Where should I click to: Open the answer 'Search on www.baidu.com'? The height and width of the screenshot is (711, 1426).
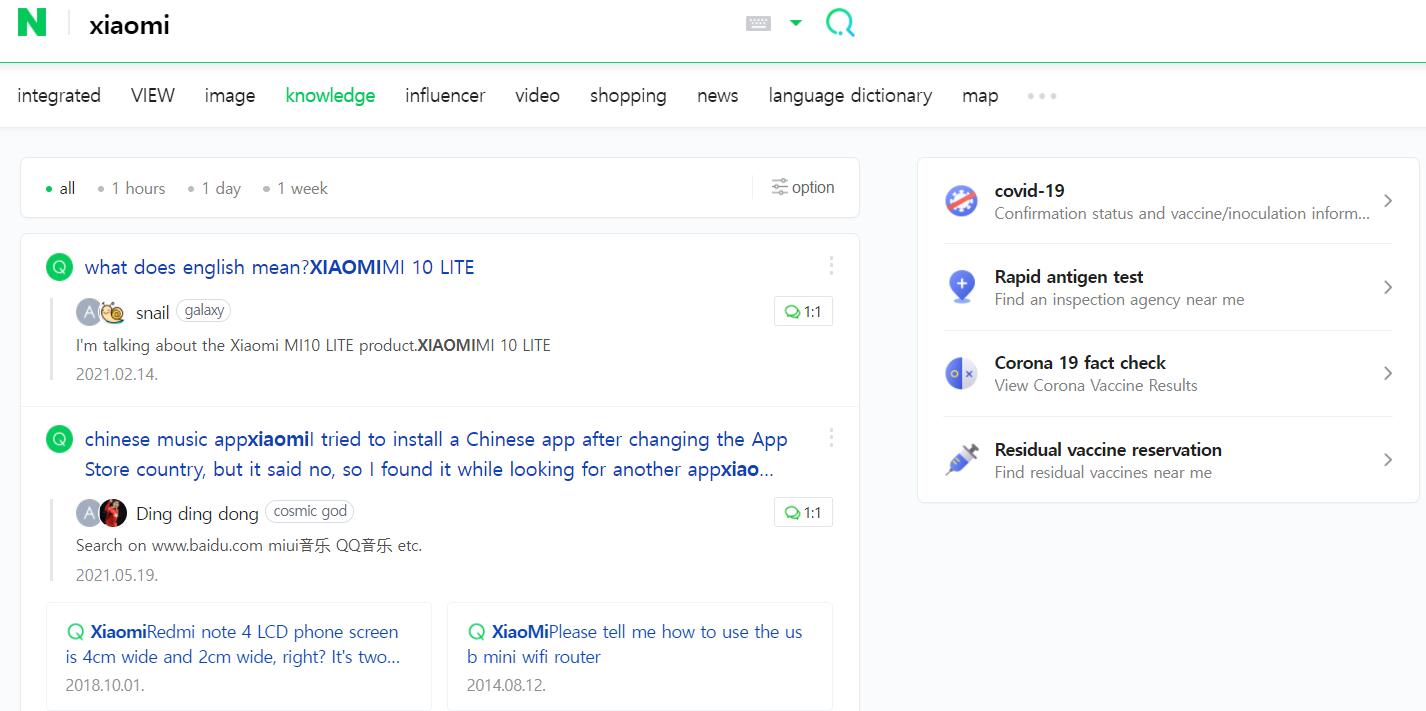249,546
